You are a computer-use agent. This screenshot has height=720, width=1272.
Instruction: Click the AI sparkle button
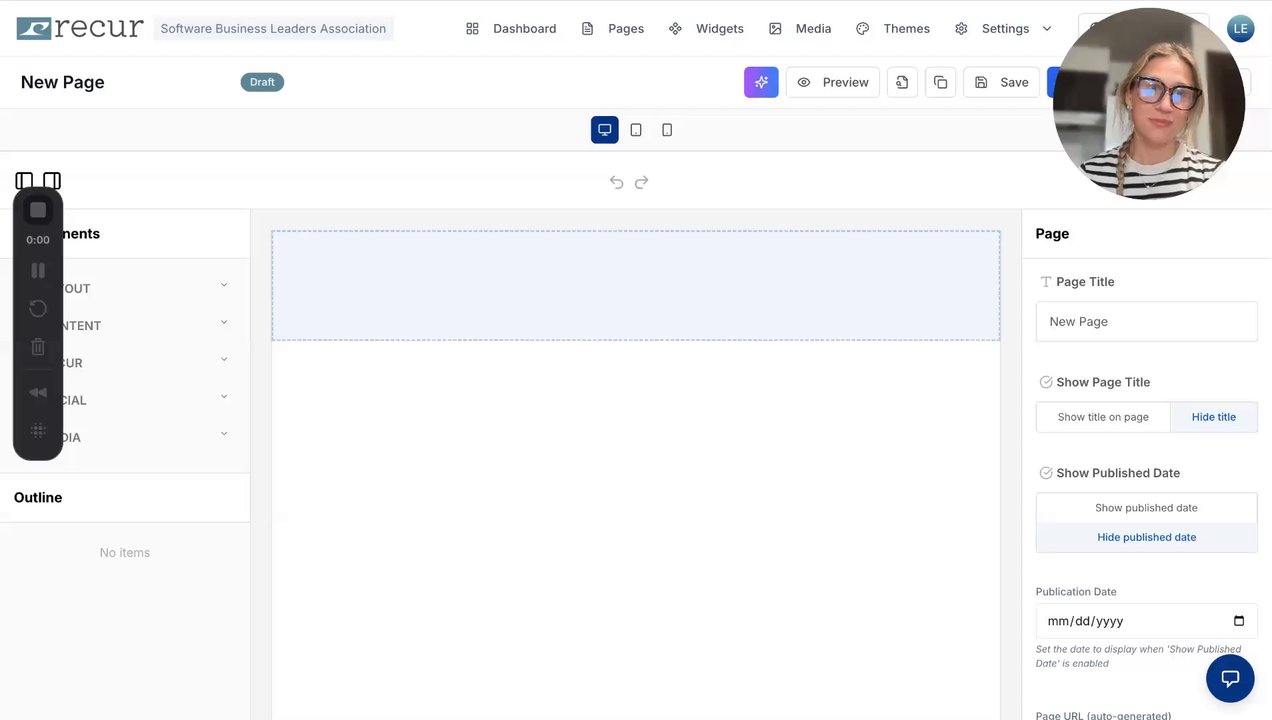(761, 82)
